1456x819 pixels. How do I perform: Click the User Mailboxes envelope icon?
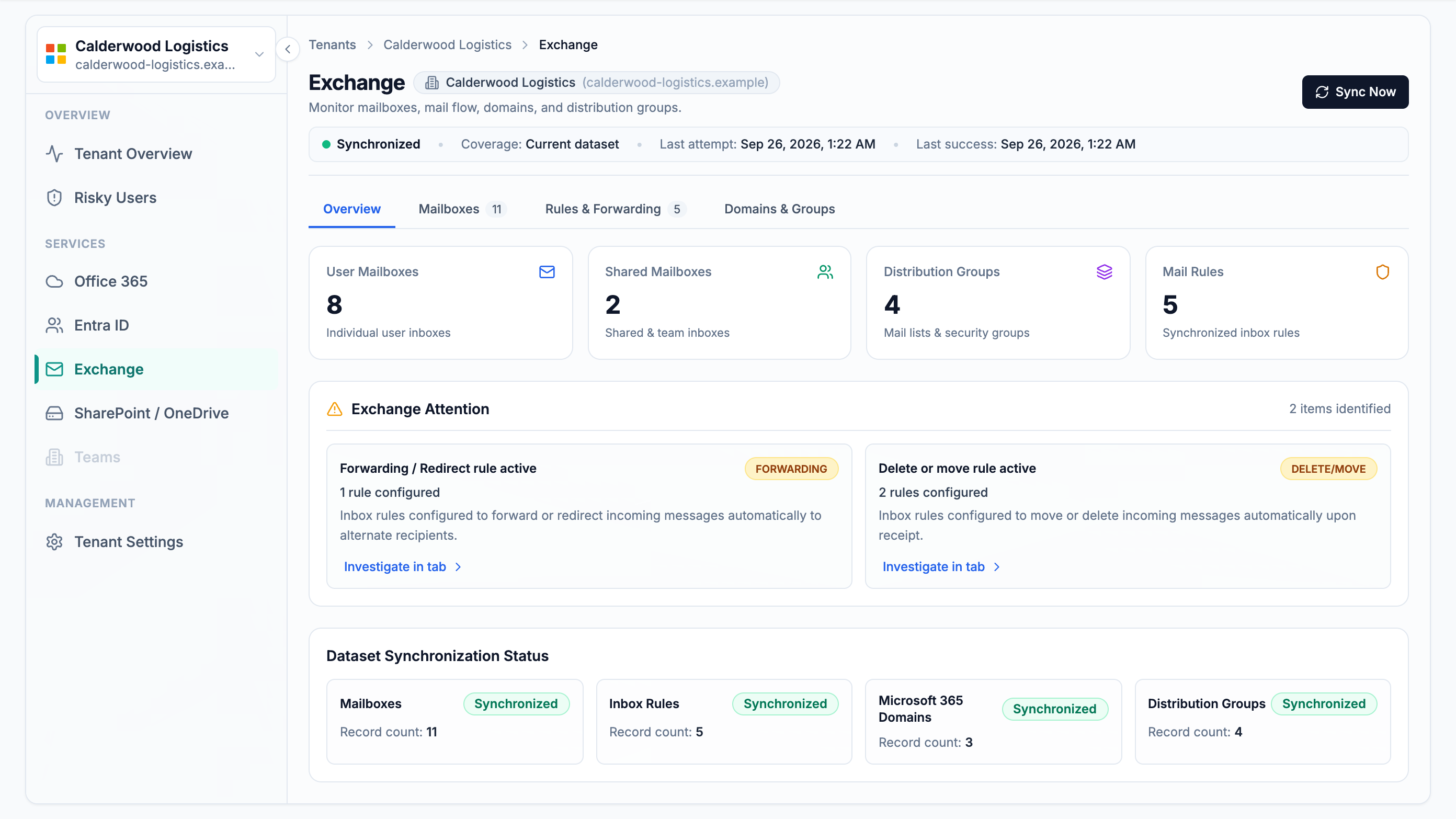(547, 272)
